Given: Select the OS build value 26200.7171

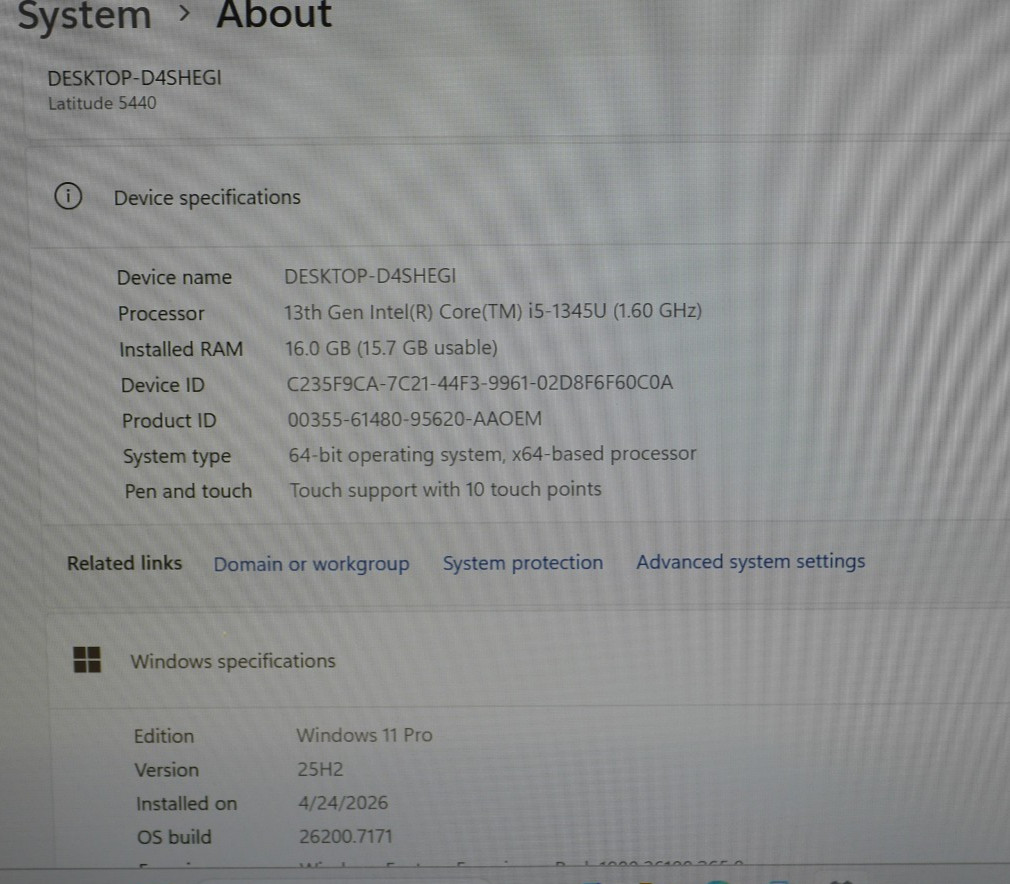Looking at the screenshot, I should pos(346,836).
